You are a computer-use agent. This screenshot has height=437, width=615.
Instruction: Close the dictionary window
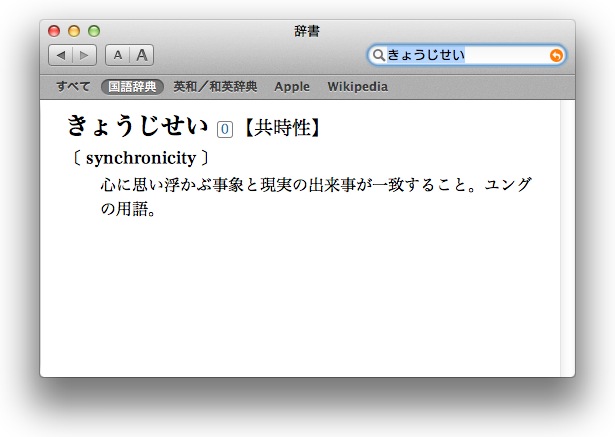54,32
